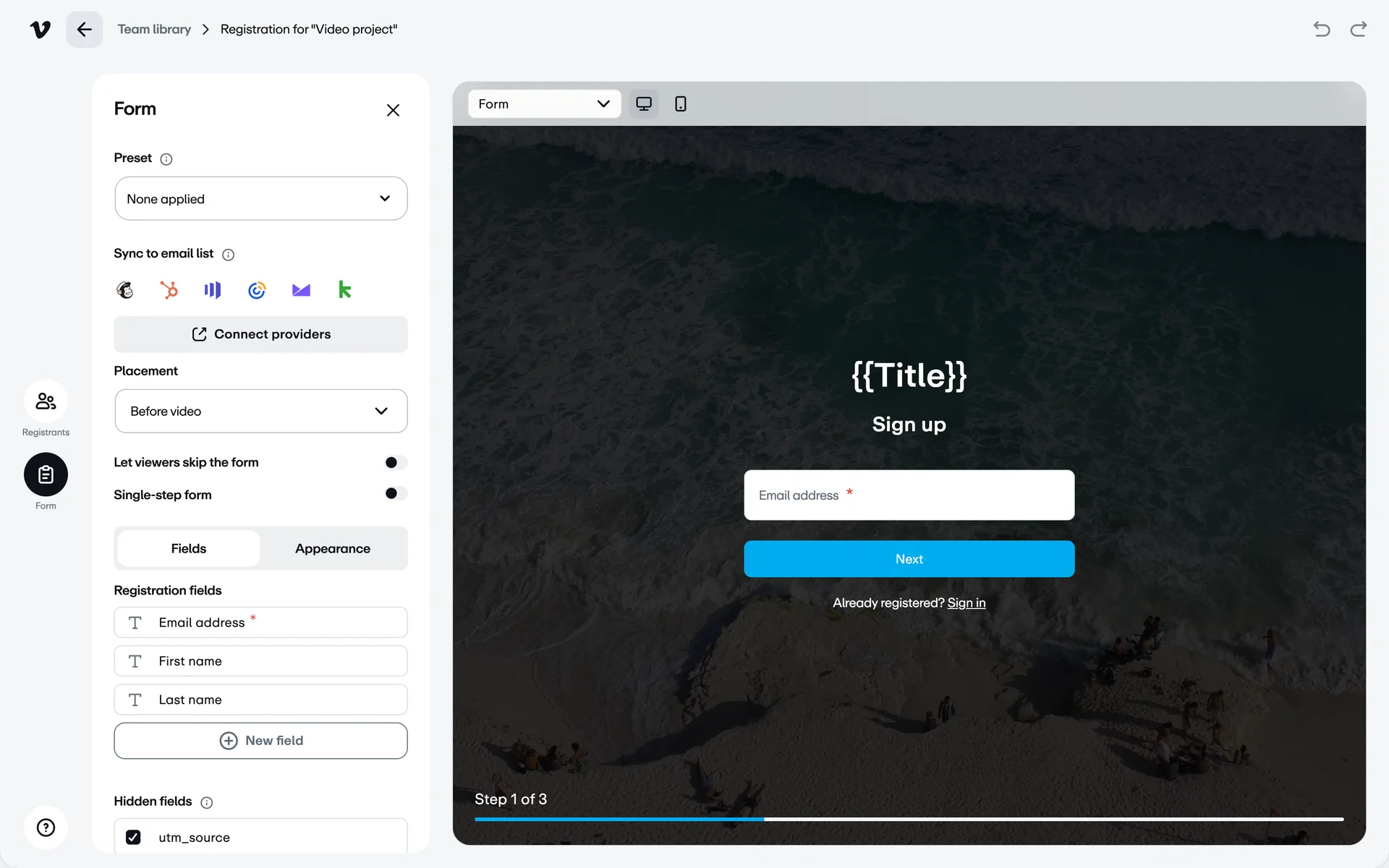The image size is (1389, 868).
Task: Enable Let viewers skip the form
Action: 396,462
